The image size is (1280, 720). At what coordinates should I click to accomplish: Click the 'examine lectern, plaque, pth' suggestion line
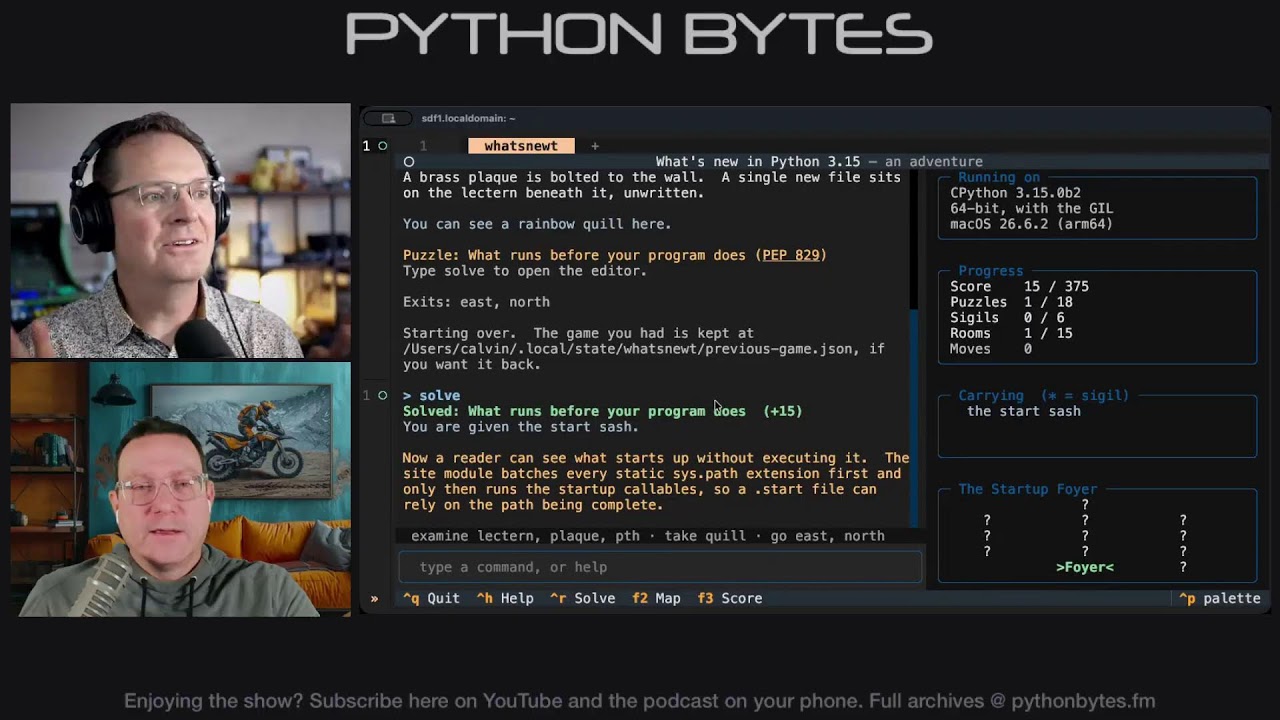(x=648, y=536)
